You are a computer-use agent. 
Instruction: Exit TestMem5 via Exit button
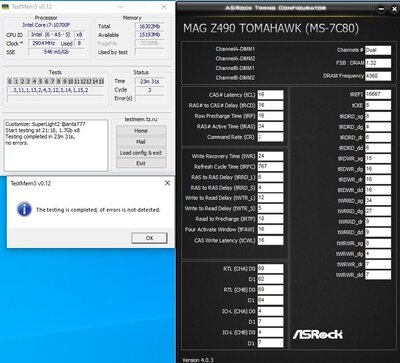pos(141,163)
